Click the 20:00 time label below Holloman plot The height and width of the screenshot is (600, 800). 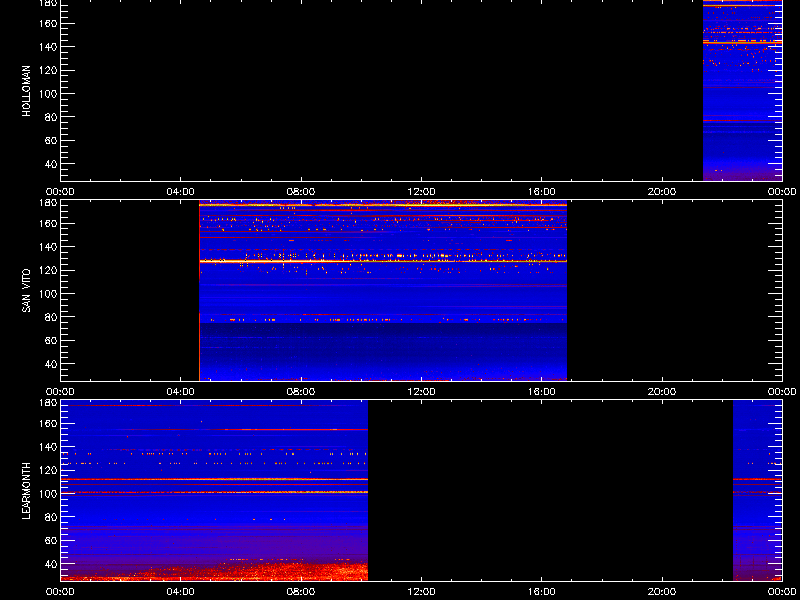coord(662,192)
